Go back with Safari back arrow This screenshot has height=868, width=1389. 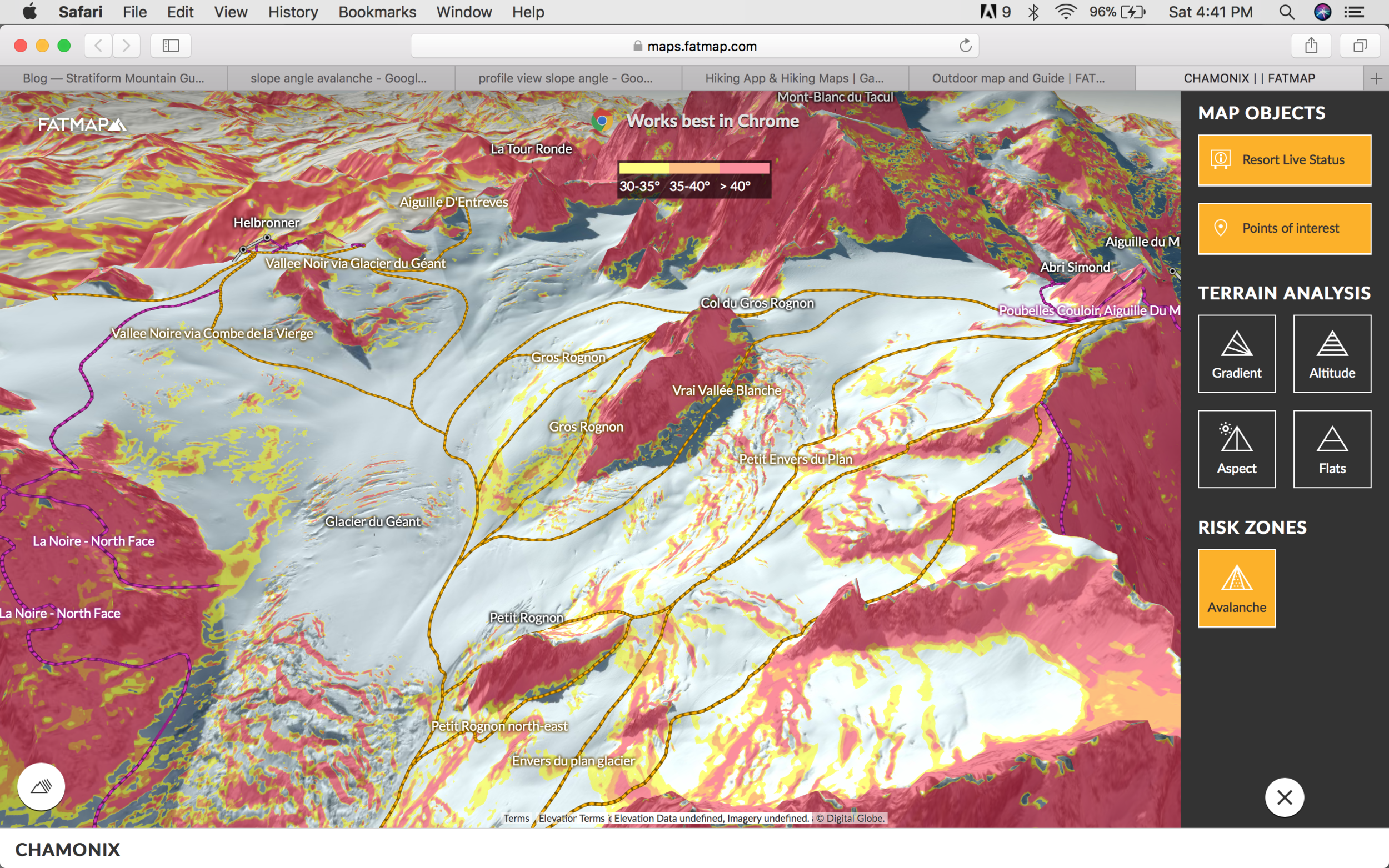pyautogui.click(x=98, y=46)
